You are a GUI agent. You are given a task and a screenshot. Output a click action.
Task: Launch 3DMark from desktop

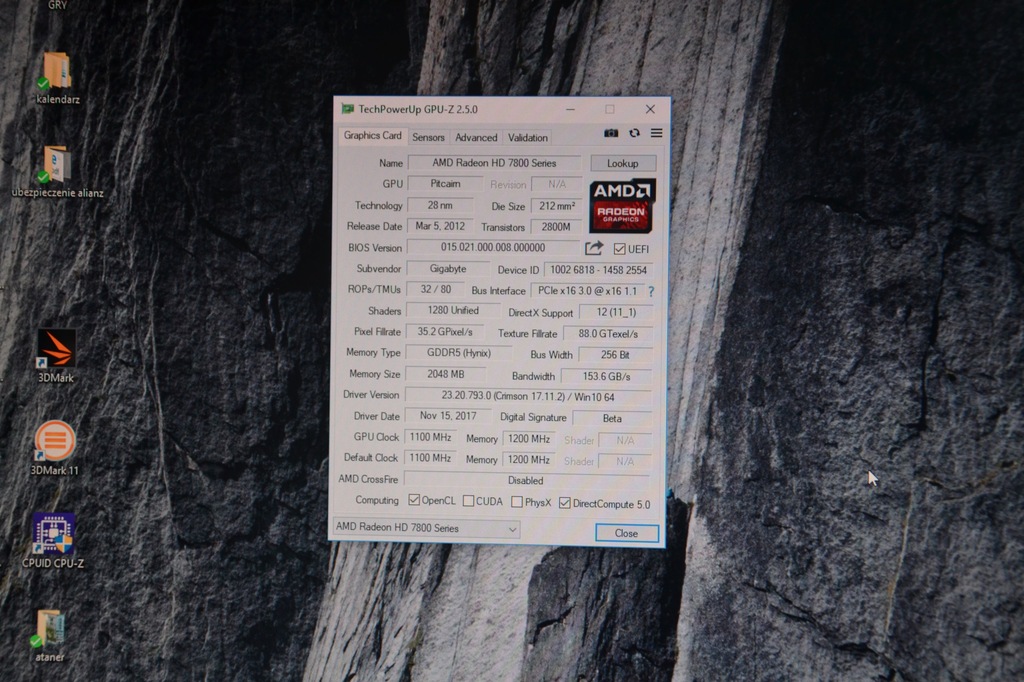click(56, 355)
